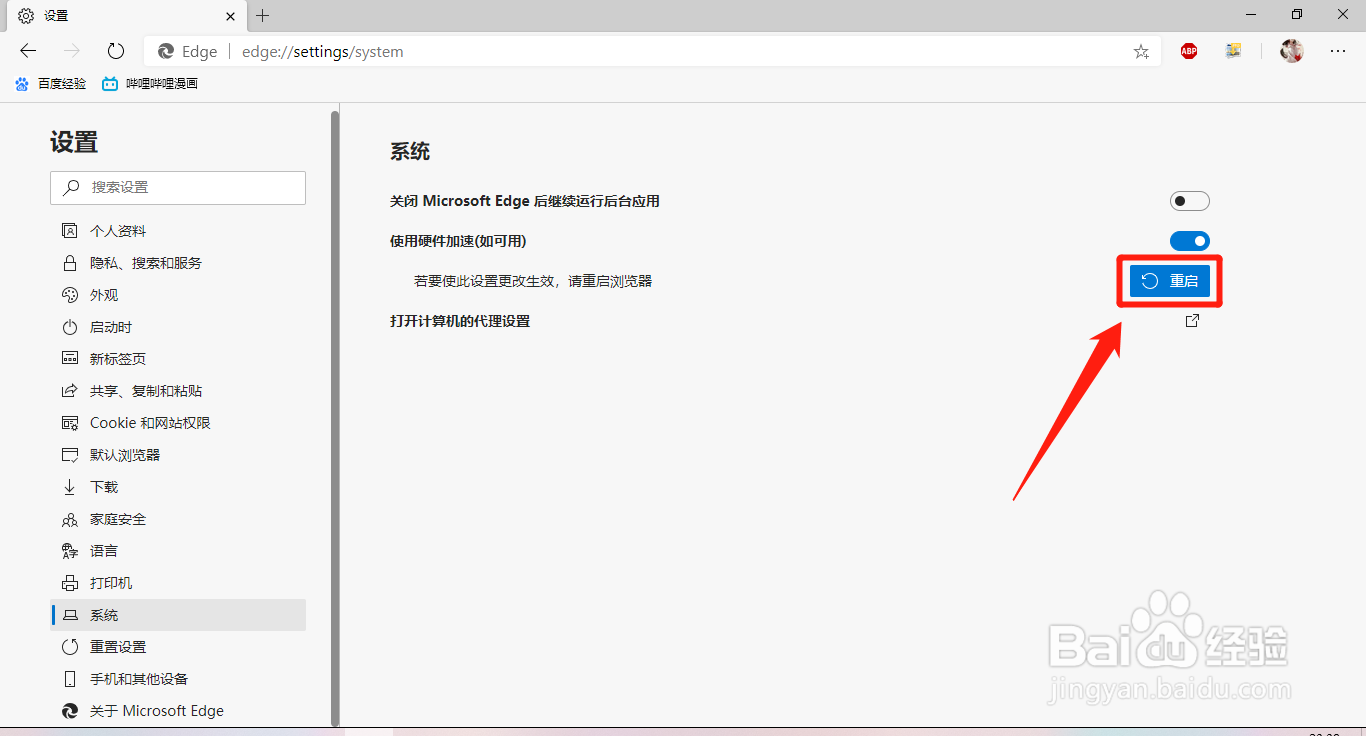Open a new tab with plus

click(x=263, y=16)
